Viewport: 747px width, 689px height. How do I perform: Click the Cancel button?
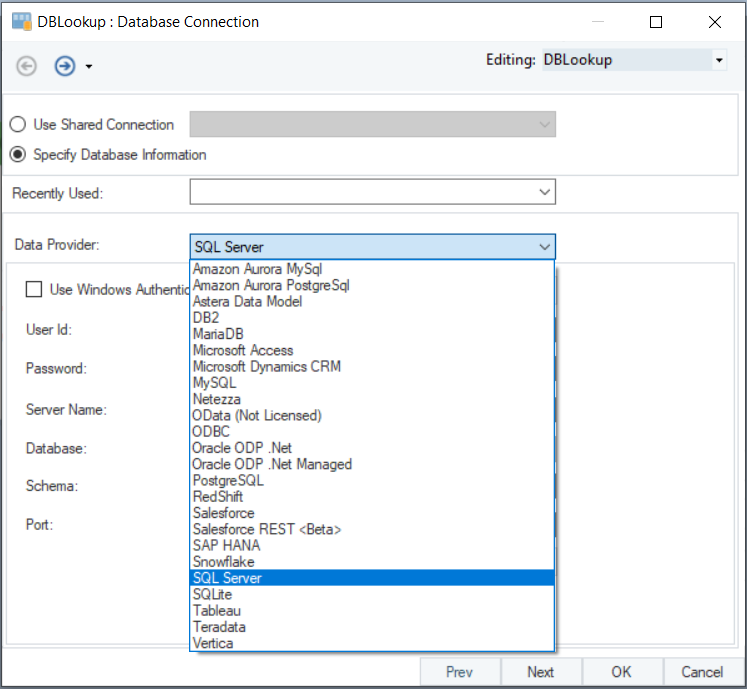coord(701,672)
